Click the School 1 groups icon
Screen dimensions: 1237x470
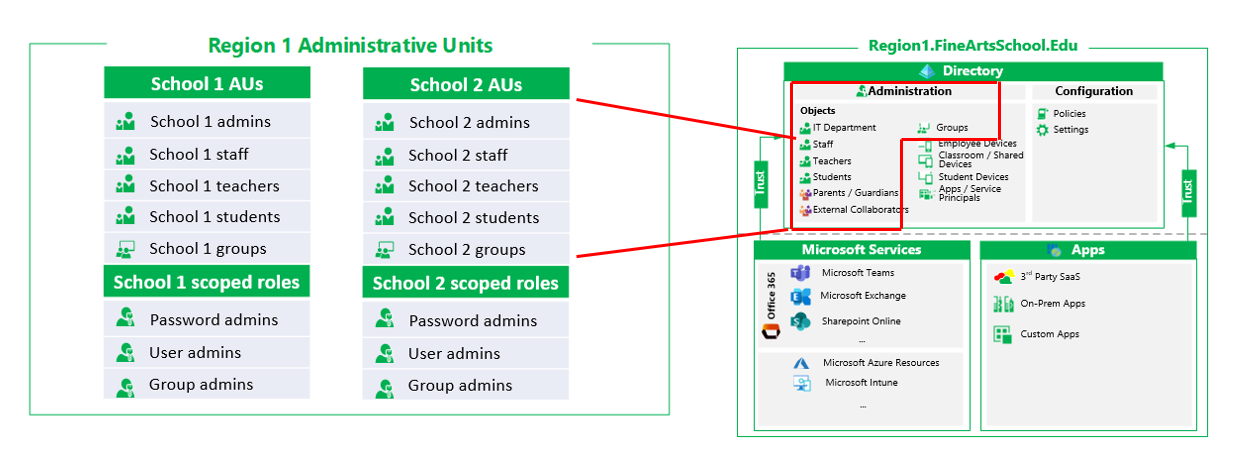point(125,249)
